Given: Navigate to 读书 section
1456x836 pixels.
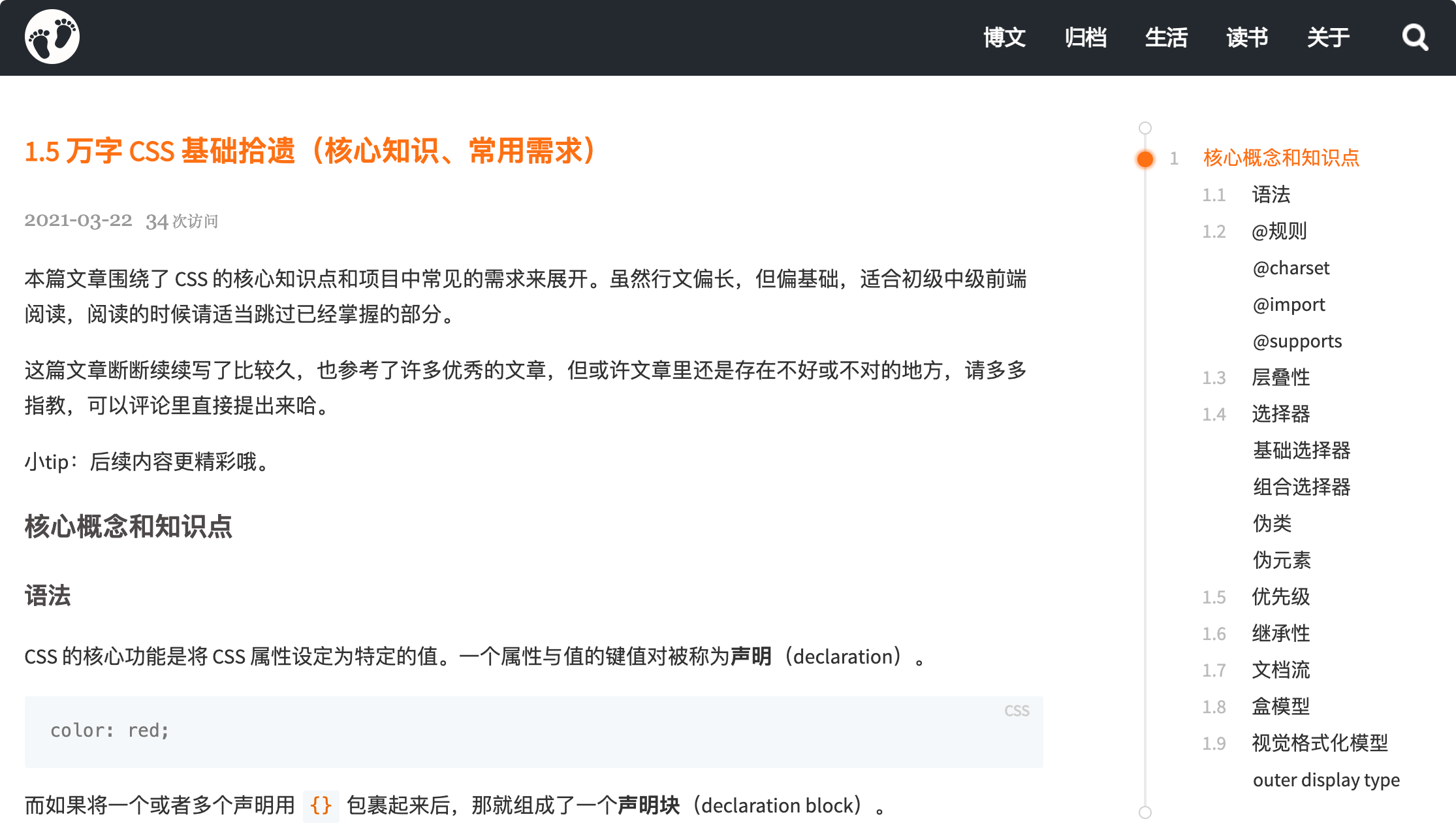Looking at the screenshot, I should 1247,37.
